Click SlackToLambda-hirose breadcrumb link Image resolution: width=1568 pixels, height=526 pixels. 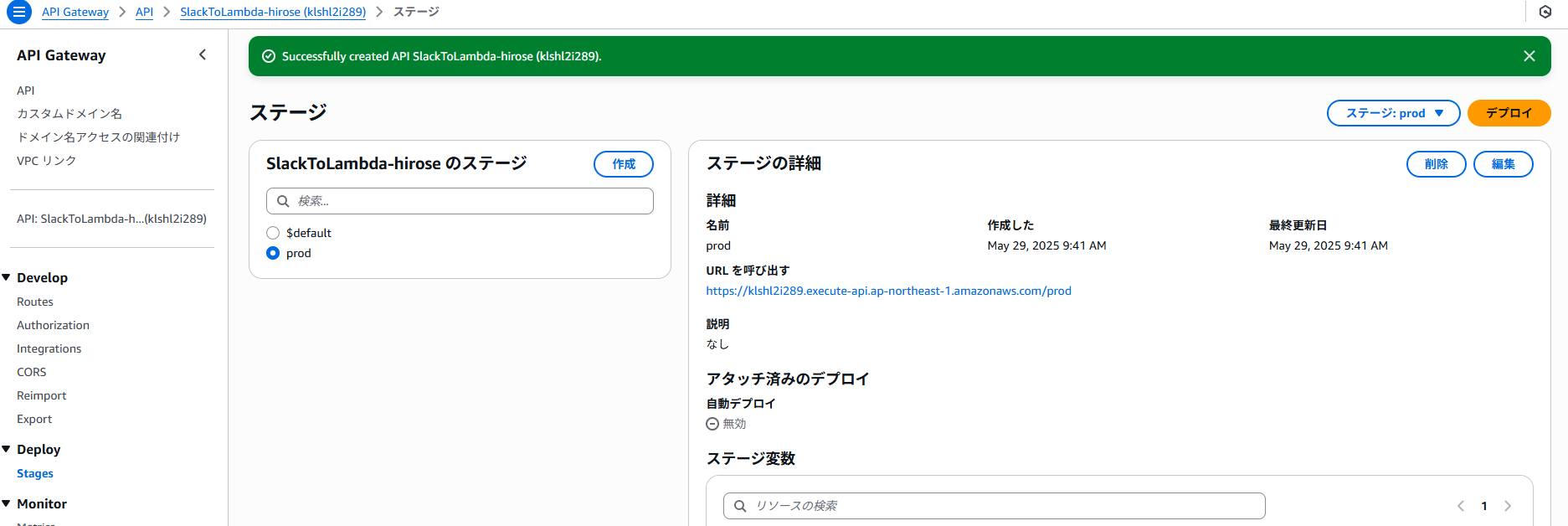[x=273, y=12]
